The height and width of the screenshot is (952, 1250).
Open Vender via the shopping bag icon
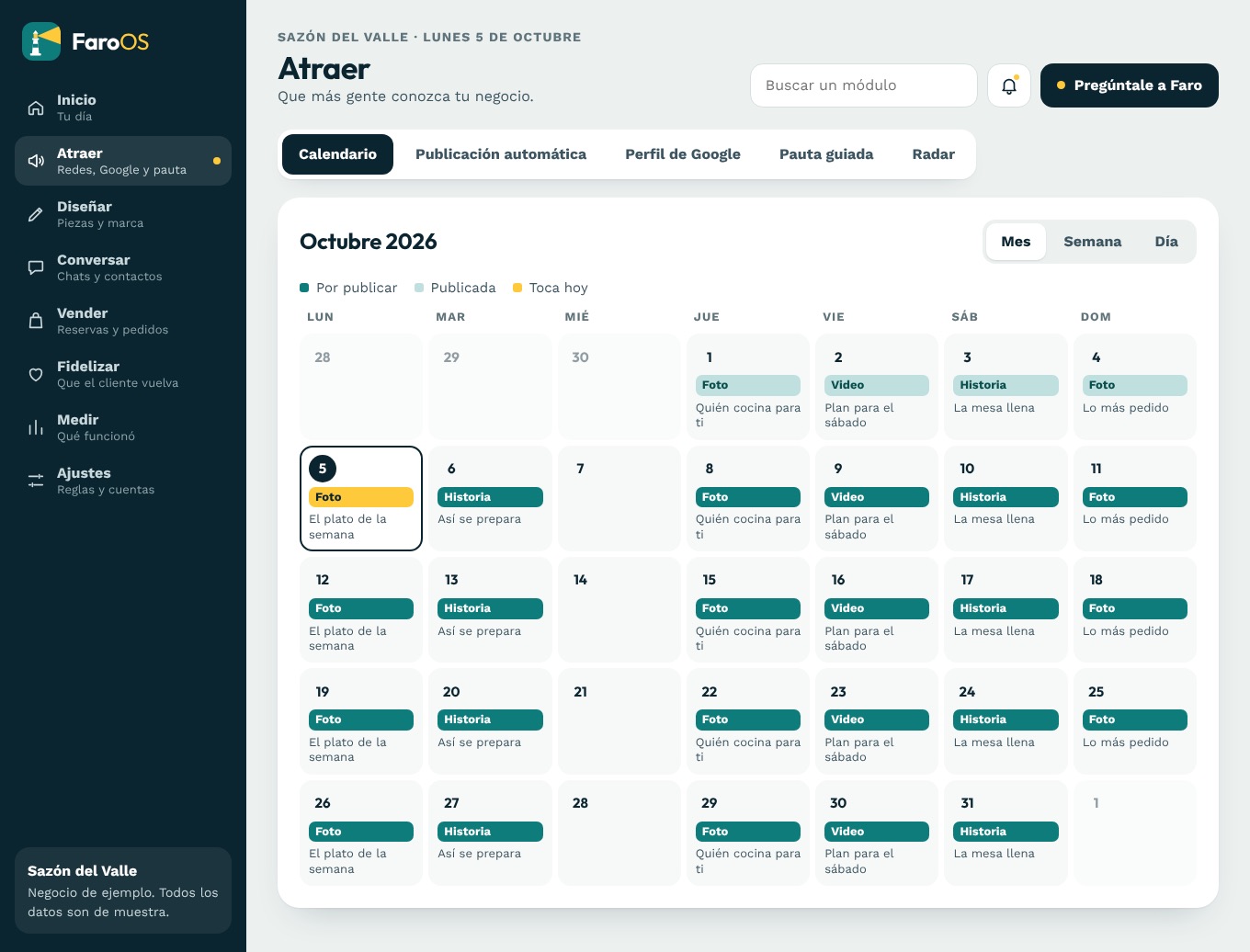36,321
